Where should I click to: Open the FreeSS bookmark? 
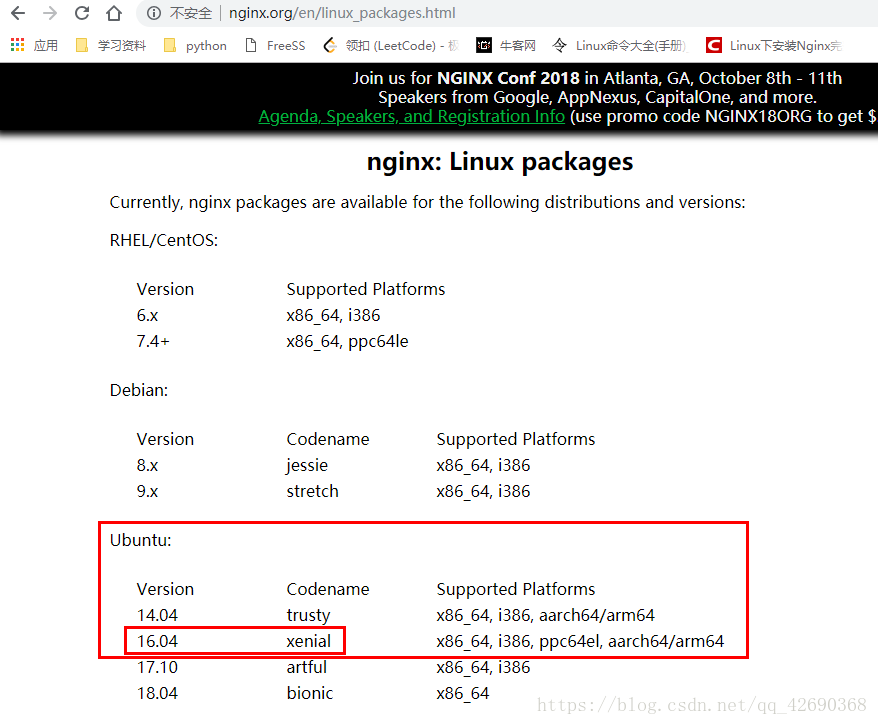[x=275, y=45]
